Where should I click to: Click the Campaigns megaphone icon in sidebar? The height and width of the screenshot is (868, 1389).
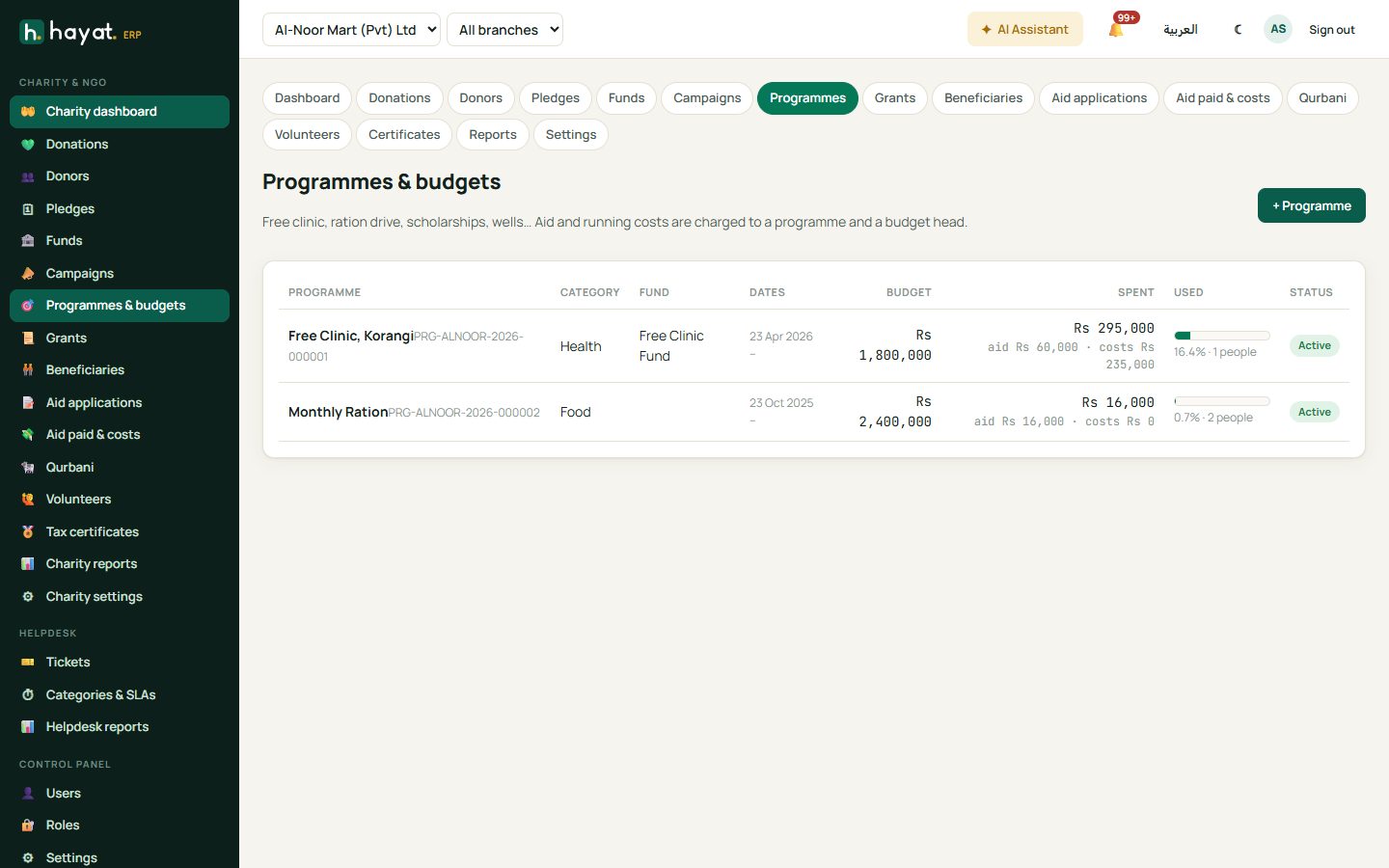point(28,274)
